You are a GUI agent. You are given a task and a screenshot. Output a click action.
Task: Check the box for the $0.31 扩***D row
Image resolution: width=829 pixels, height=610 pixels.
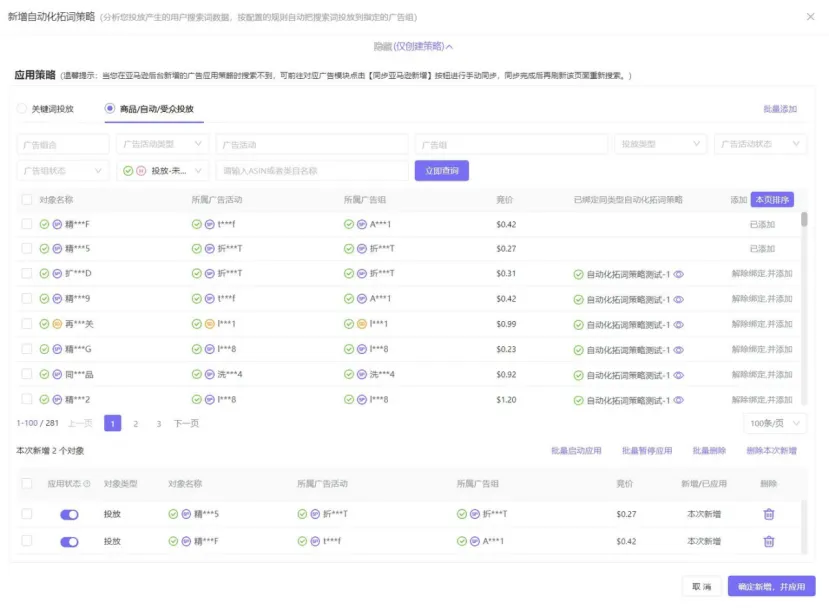[x=26, y=273]
